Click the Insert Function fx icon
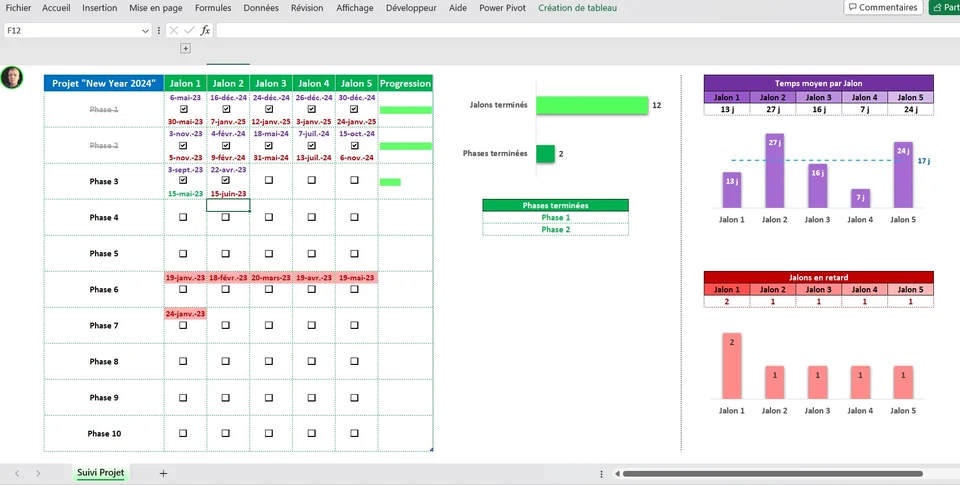This screenshot has width=960, height=485. [x=205, y=31]
